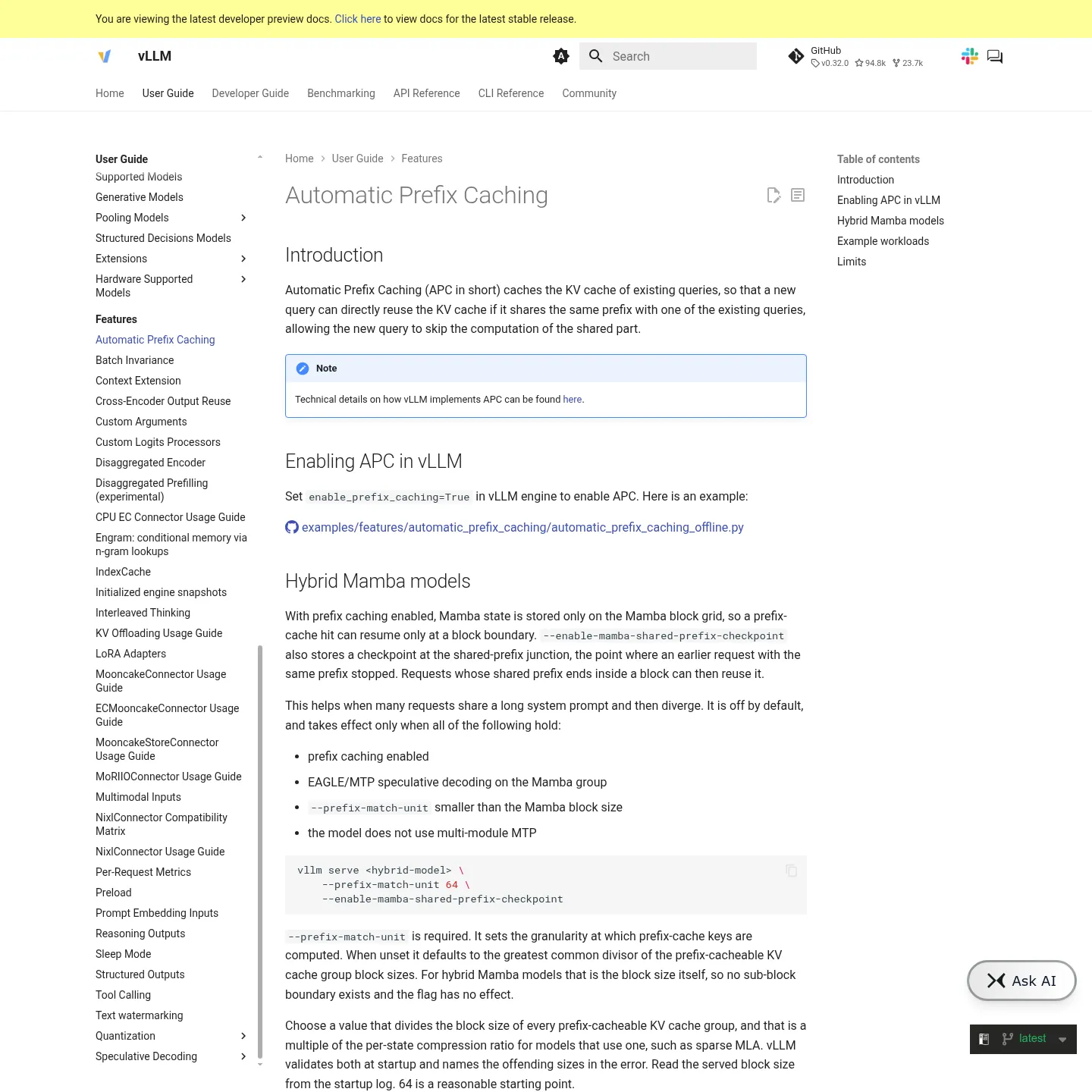Open the Community tab
The height and width of the screenshot is (1092, 1092).
pos(589,93)
